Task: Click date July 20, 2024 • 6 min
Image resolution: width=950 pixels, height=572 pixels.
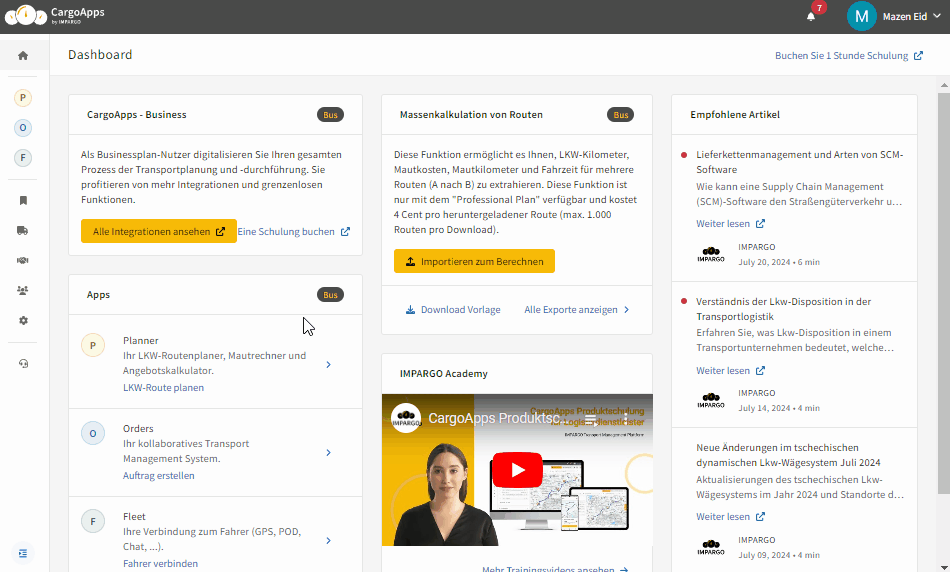Action: coord(779,262)
